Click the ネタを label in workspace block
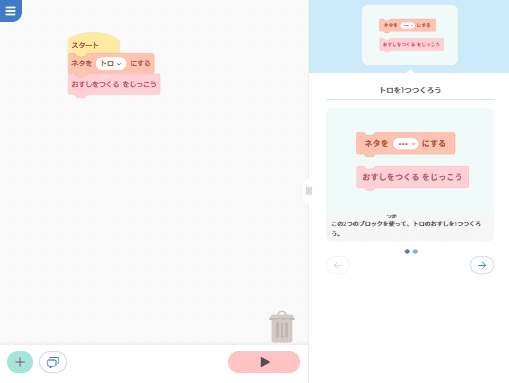The height and width of the screenshot is (383, 509). (81, 63)
